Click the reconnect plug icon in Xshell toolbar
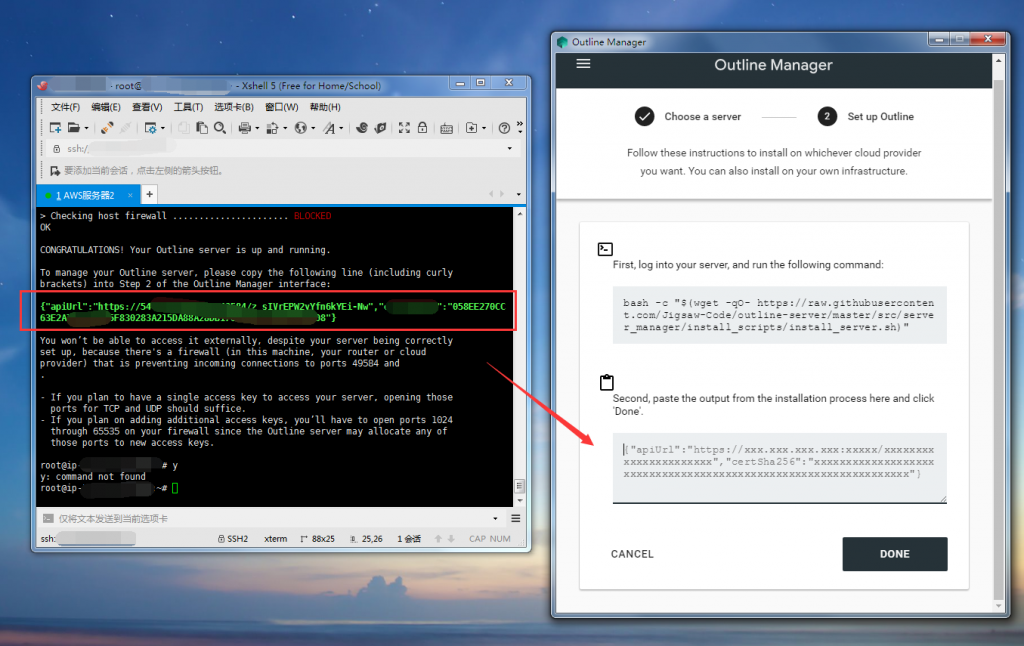The width and height of the screenshot is (1024, 646). tap(106, 128)
